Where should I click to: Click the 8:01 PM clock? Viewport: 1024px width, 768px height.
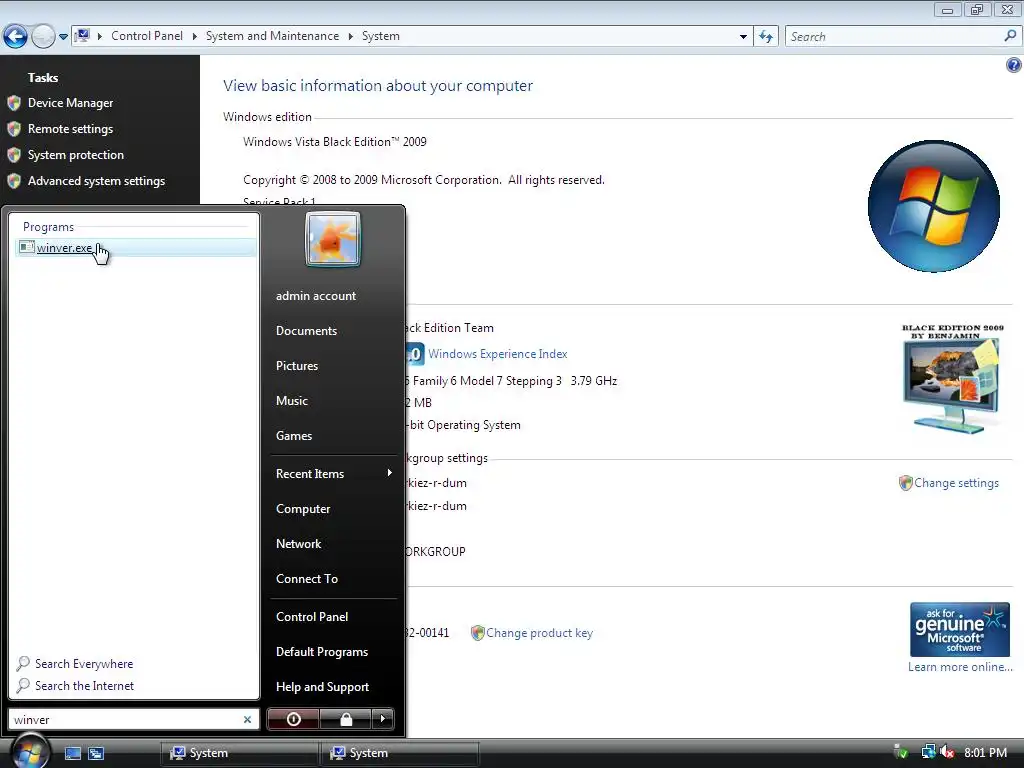[x=985, y=752]
